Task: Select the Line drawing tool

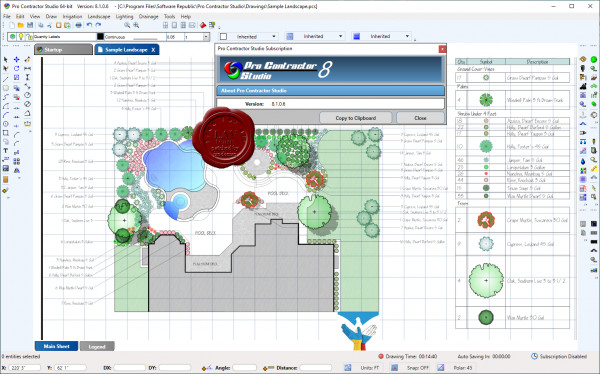Action: (5, 79)
